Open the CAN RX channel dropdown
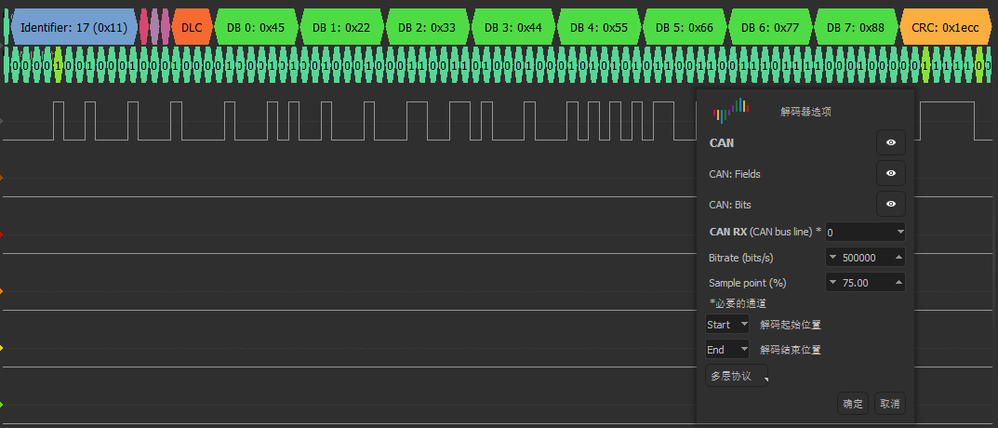This screenshot has height=428, width=998. click(x=865, y=232)
